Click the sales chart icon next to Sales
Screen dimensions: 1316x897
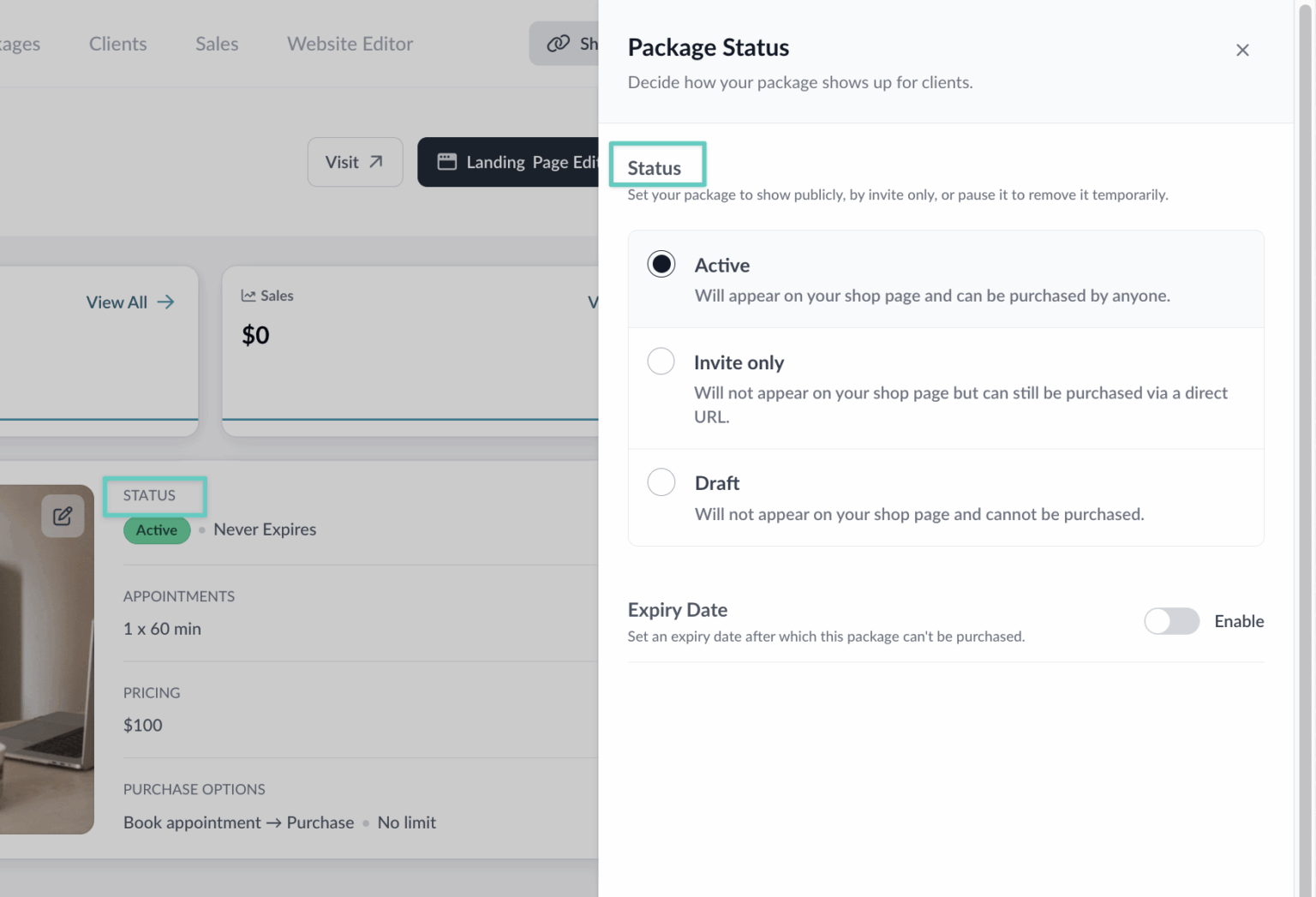247,295
